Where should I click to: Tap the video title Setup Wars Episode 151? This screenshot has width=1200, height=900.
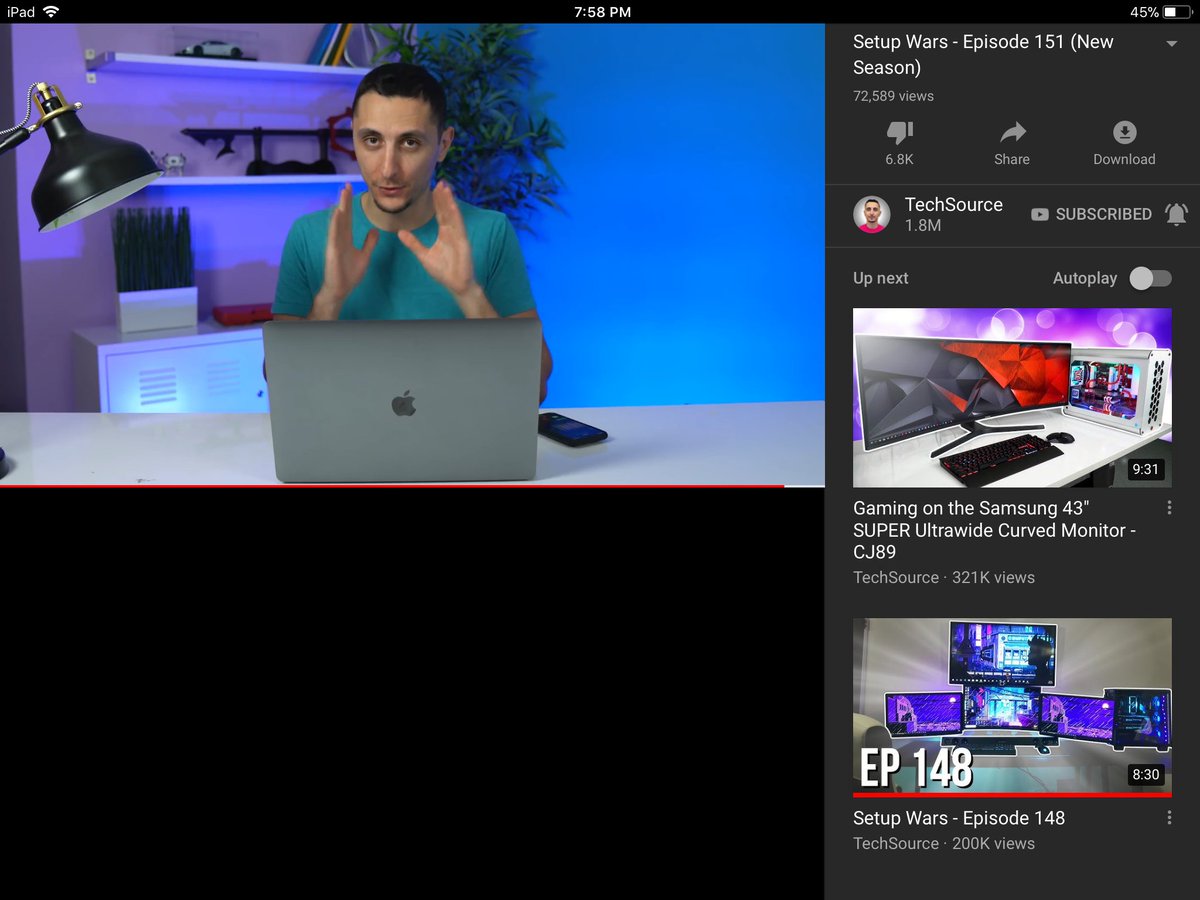point(983,55)
